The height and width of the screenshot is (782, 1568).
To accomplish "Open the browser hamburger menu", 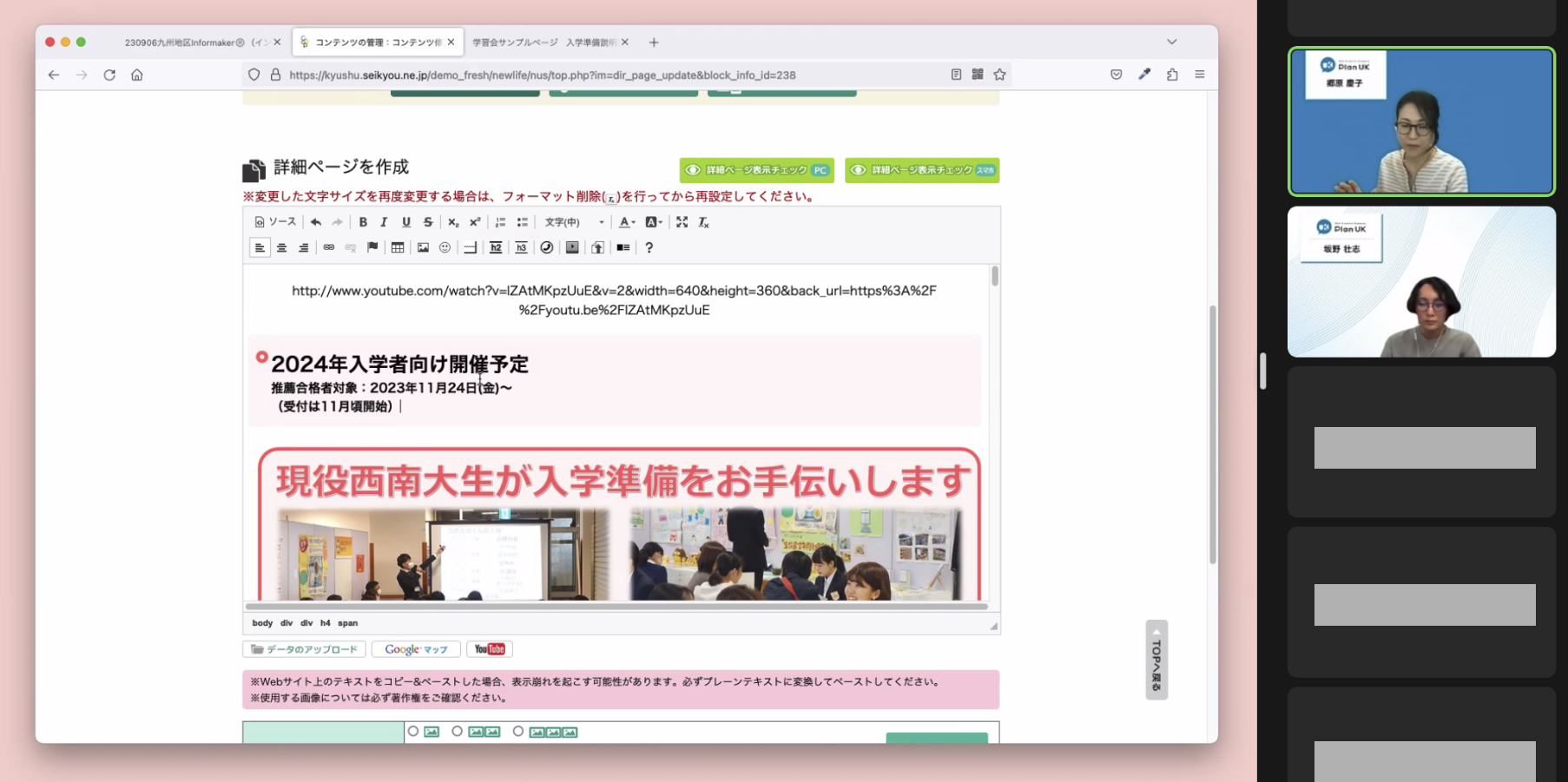I will (1200, 75).
